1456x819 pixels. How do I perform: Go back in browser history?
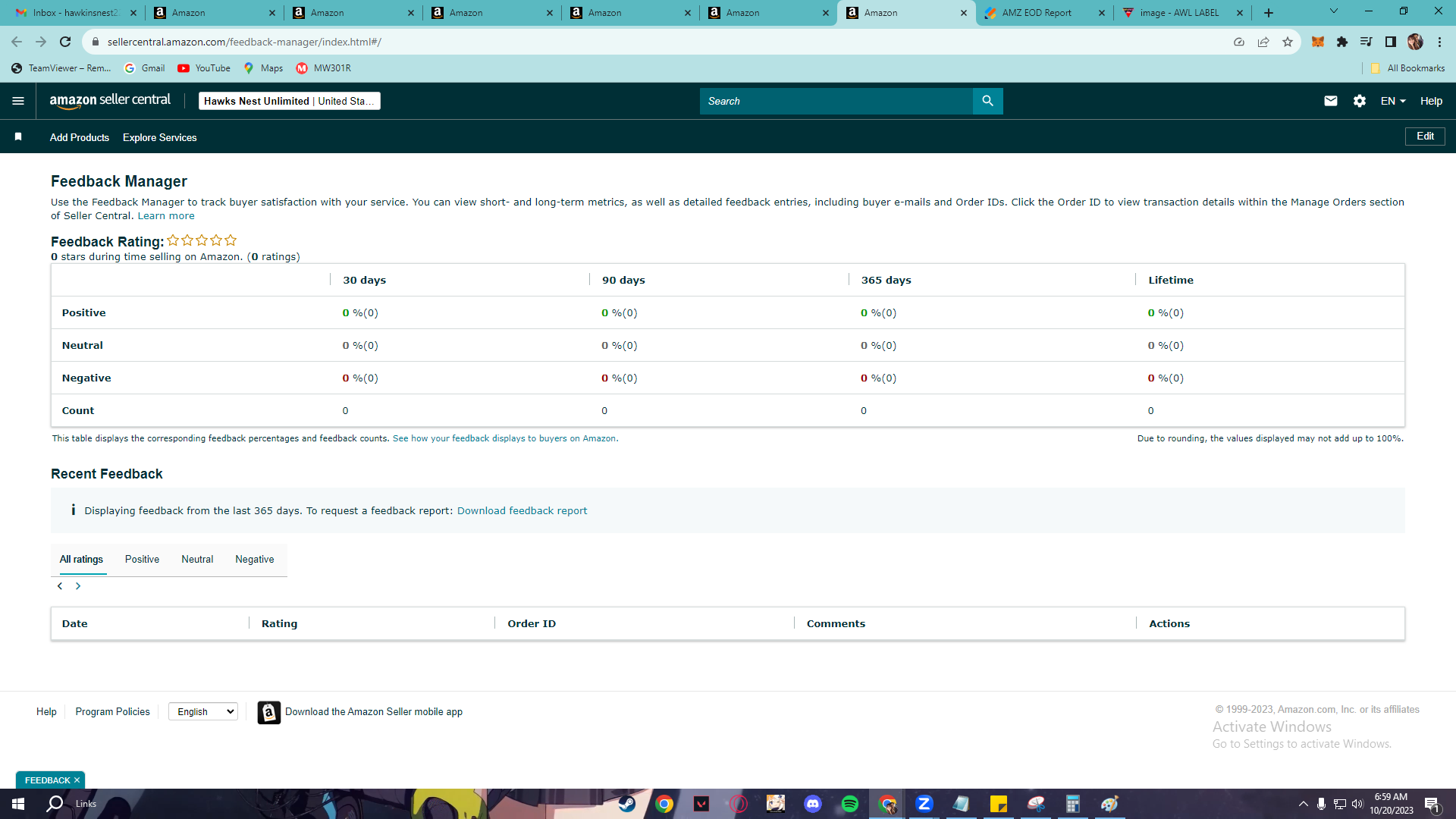17,42
